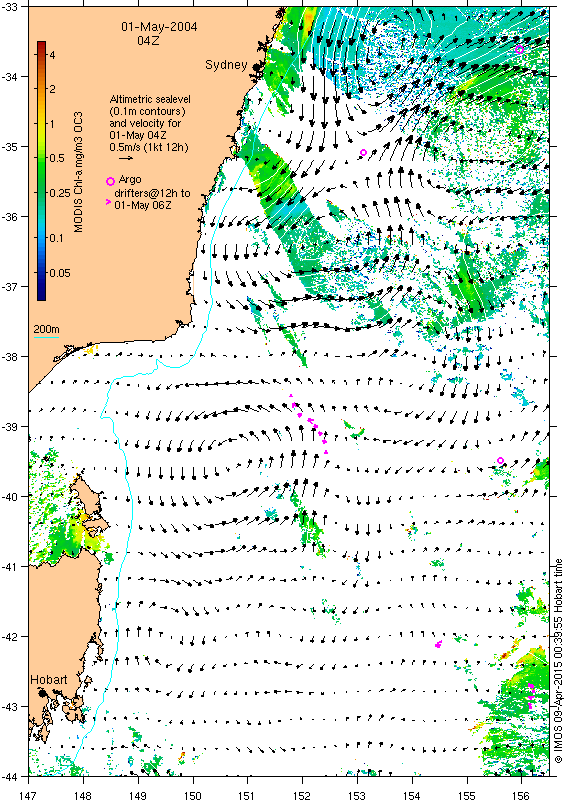This screenshot has height=800, width=570.
Task: Click the '156' longitude axis label
Action: click(521, 795)
